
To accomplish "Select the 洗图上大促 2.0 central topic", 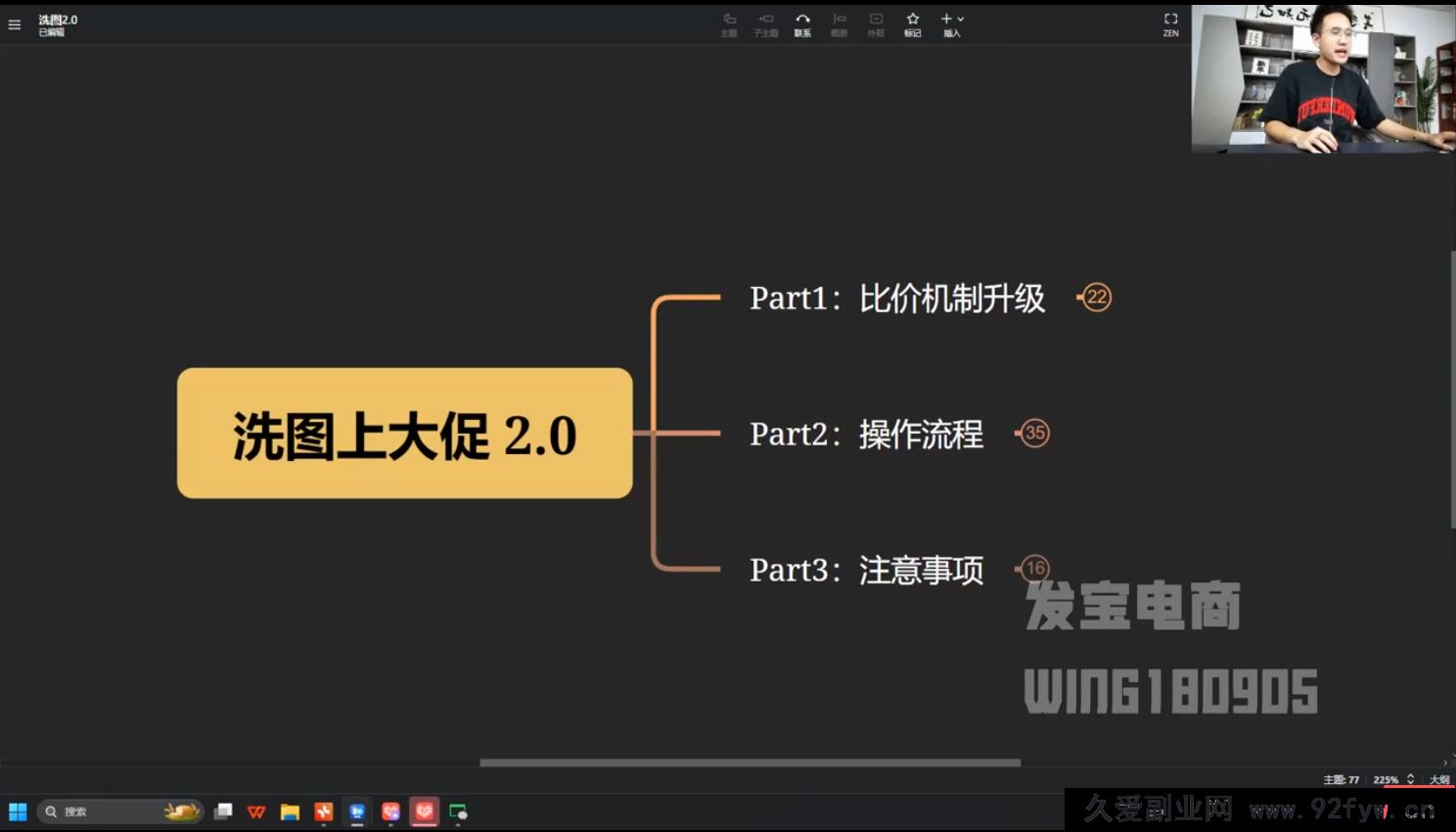I will (x=403, y=434).
